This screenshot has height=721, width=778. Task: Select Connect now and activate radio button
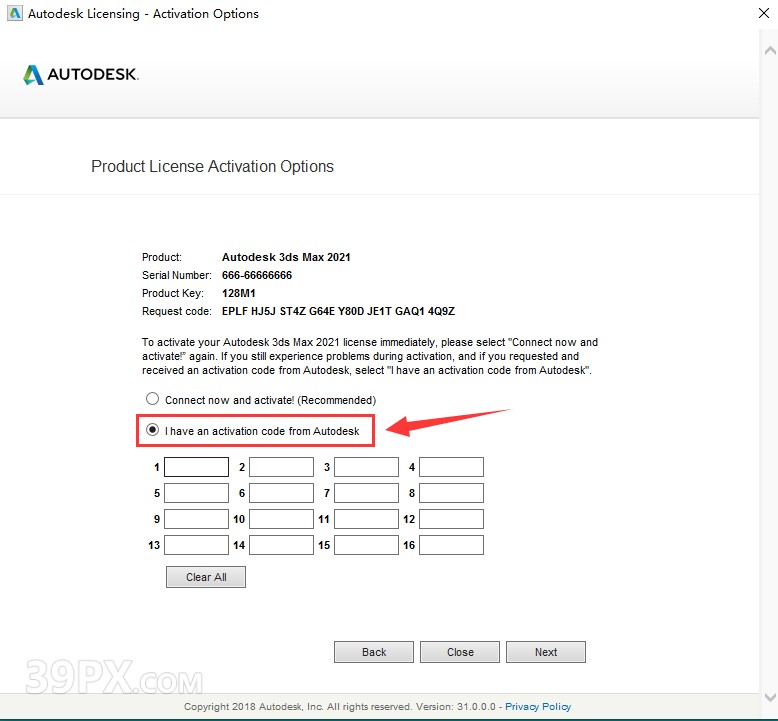coord(152,399)
